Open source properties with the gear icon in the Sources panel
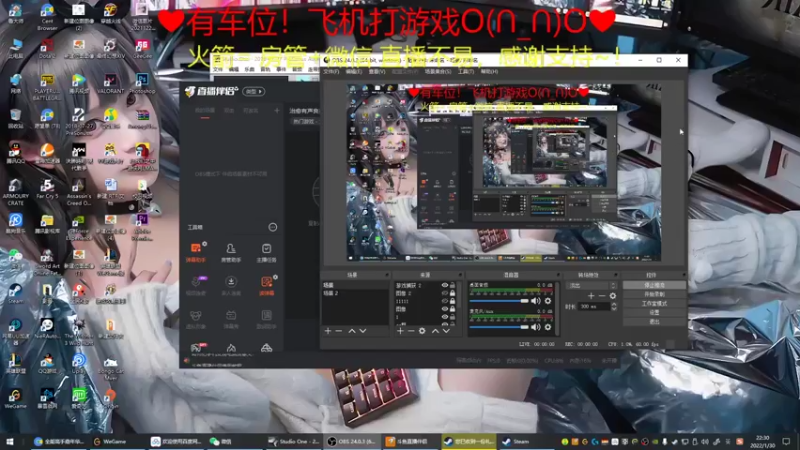The width and height of the screenshot is (800, 450). click(x=422, y=331)
